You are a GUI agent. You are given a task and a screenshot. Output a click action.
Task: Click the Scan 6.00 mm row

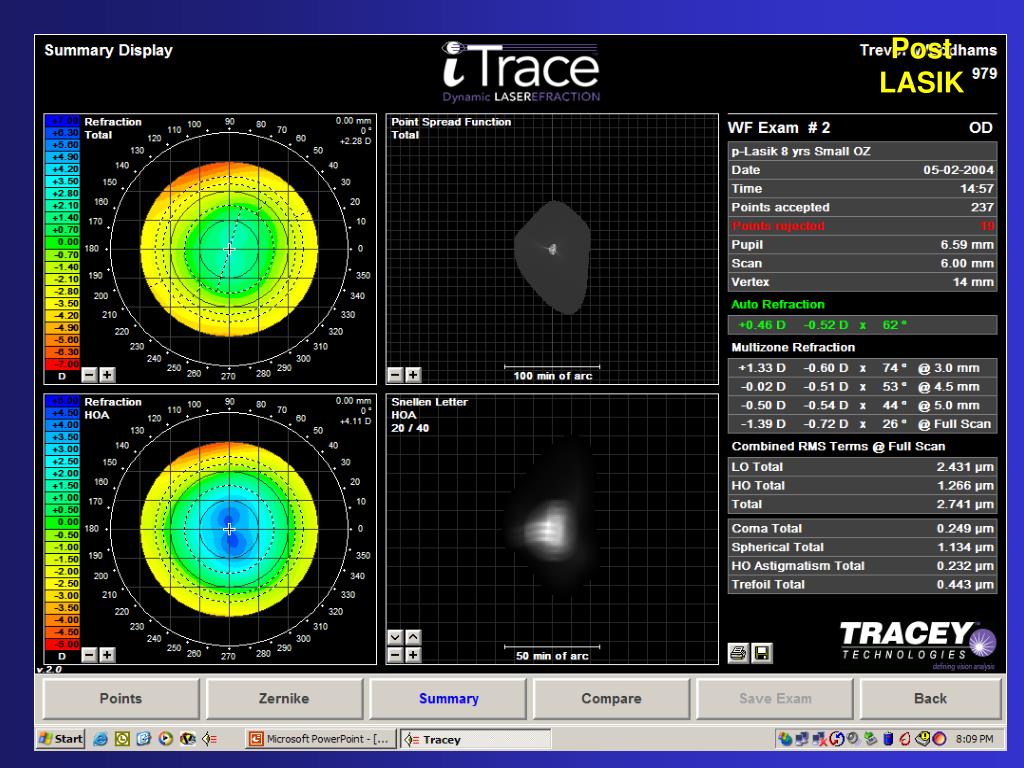pyautogui.click(x=863, y=263)
